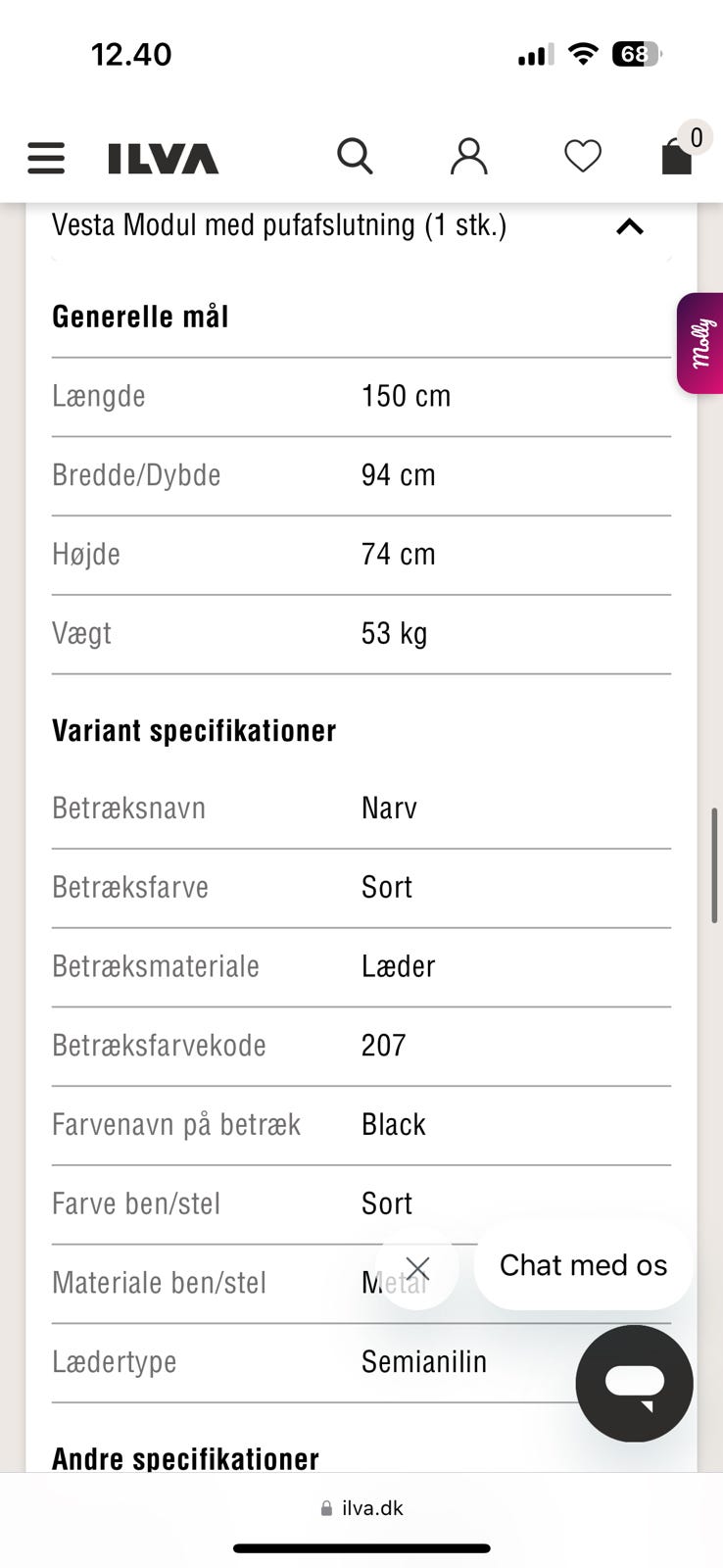Open the Molly side tab
The width and height of the screenshot is (723, 1568).
[700, 343]
